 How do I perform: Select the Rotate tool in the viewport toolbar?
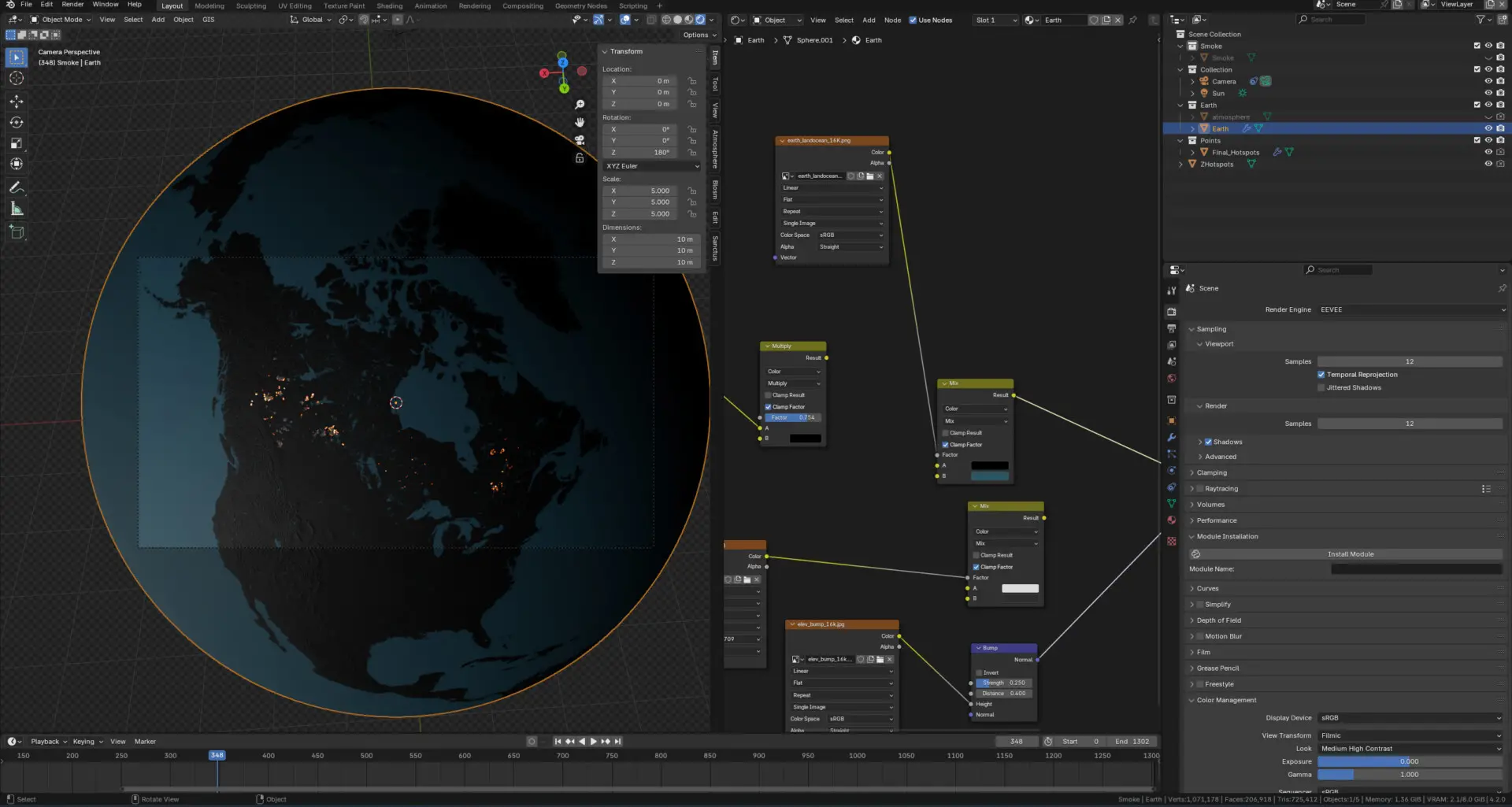click(17, 123)
